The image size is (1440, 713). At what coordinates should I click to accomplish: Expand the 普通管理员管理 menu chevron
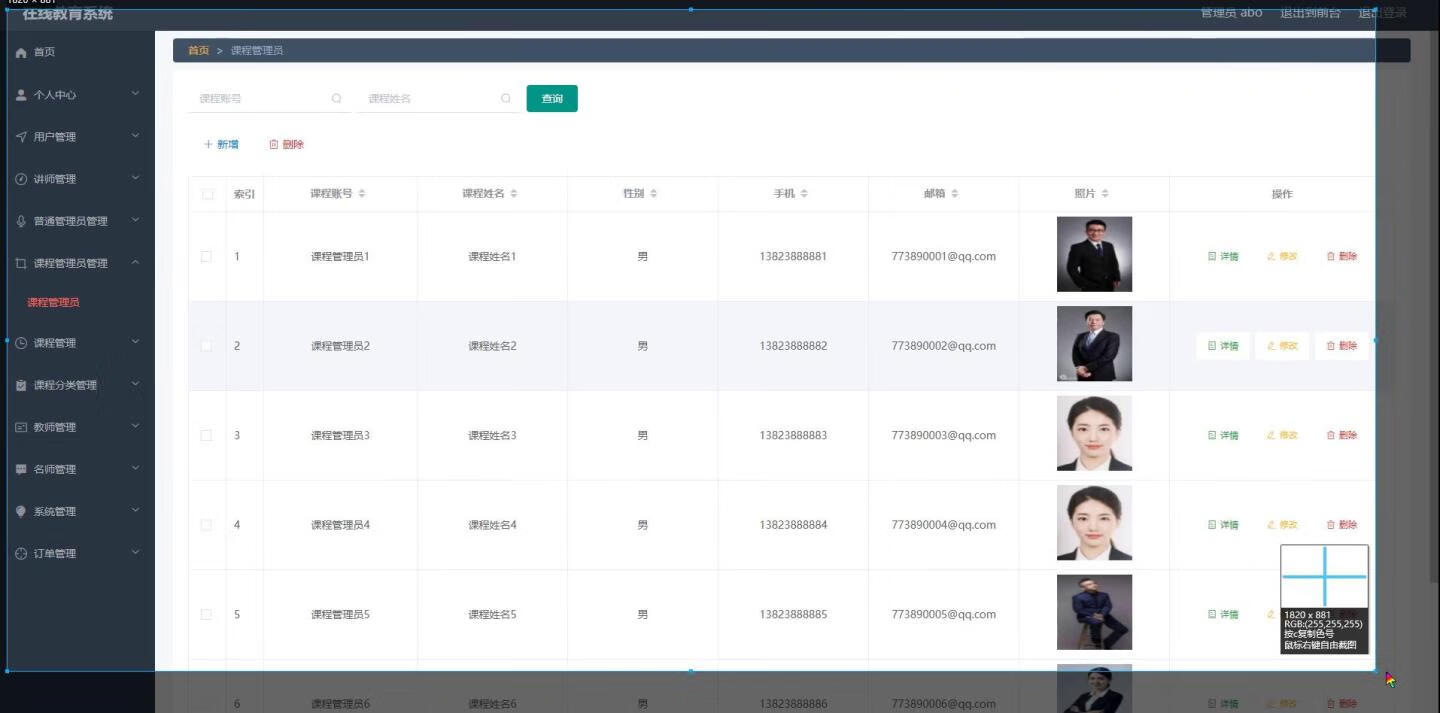tap(136, 220)
